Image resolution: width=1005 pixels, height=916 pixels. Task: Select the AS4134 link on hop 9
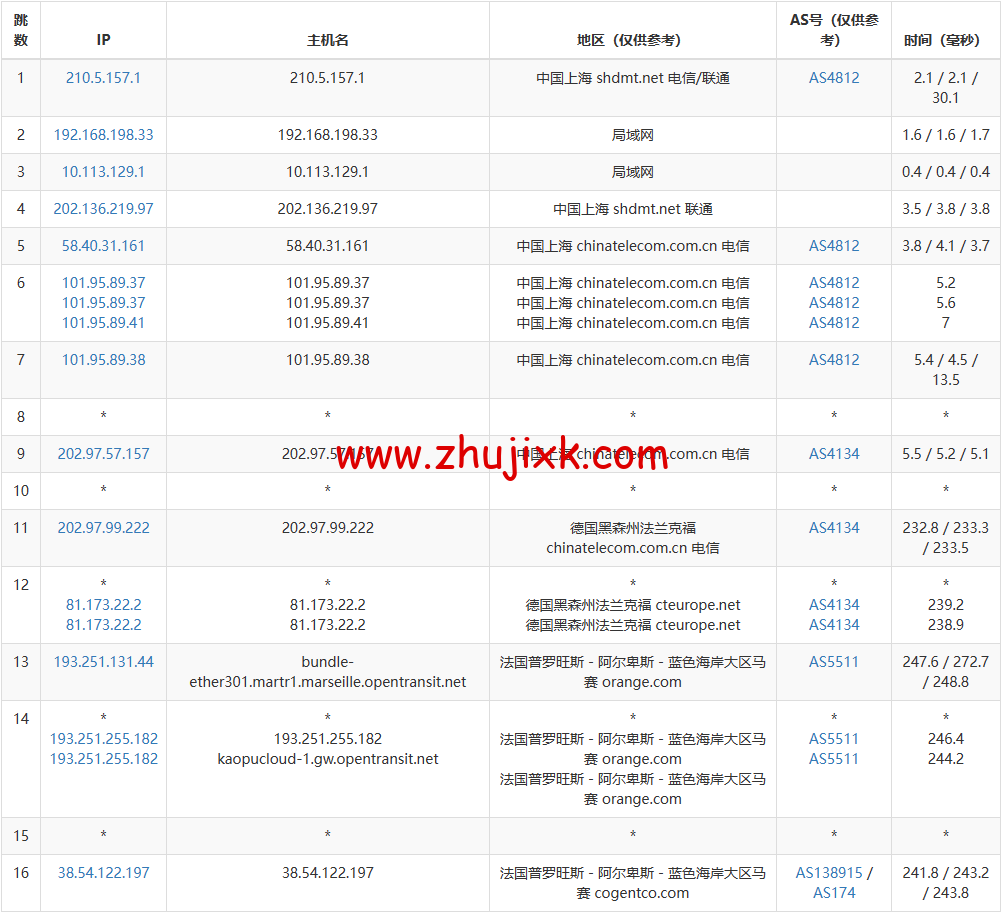pyautogui.click(x=833, y=453)
